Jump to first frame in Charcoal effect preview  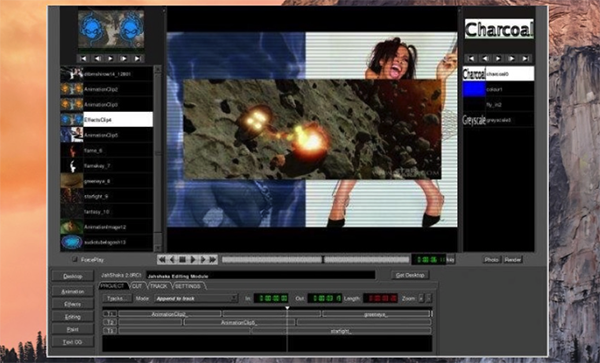pyautogui.click(x=471, y=59)
